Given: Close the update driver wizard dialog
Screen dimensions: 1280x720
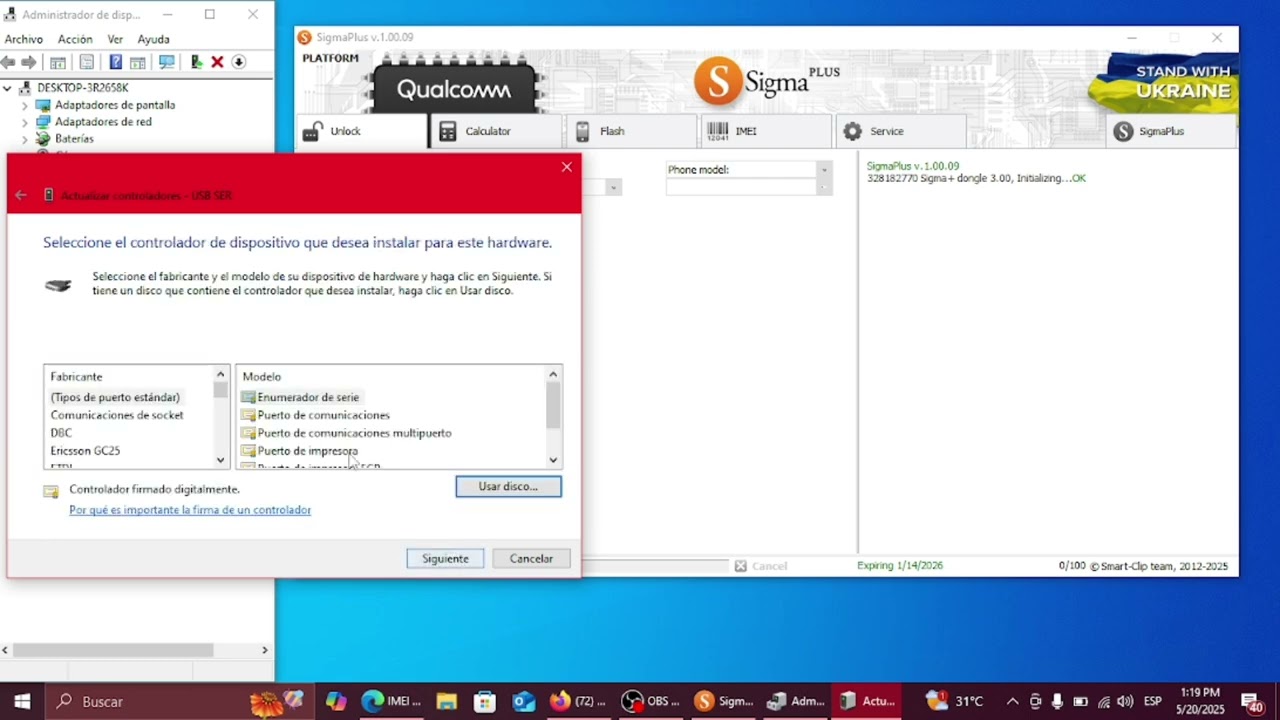Looking at the screenshot, I should 566,167.
